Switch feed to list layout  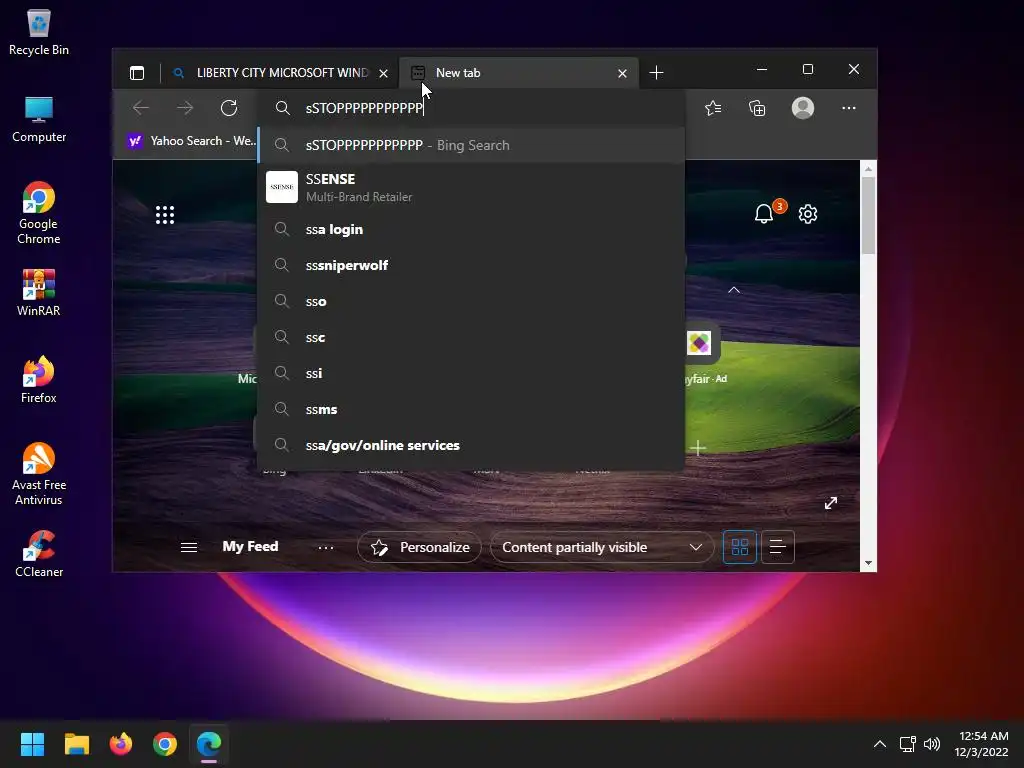coord(778,547)
